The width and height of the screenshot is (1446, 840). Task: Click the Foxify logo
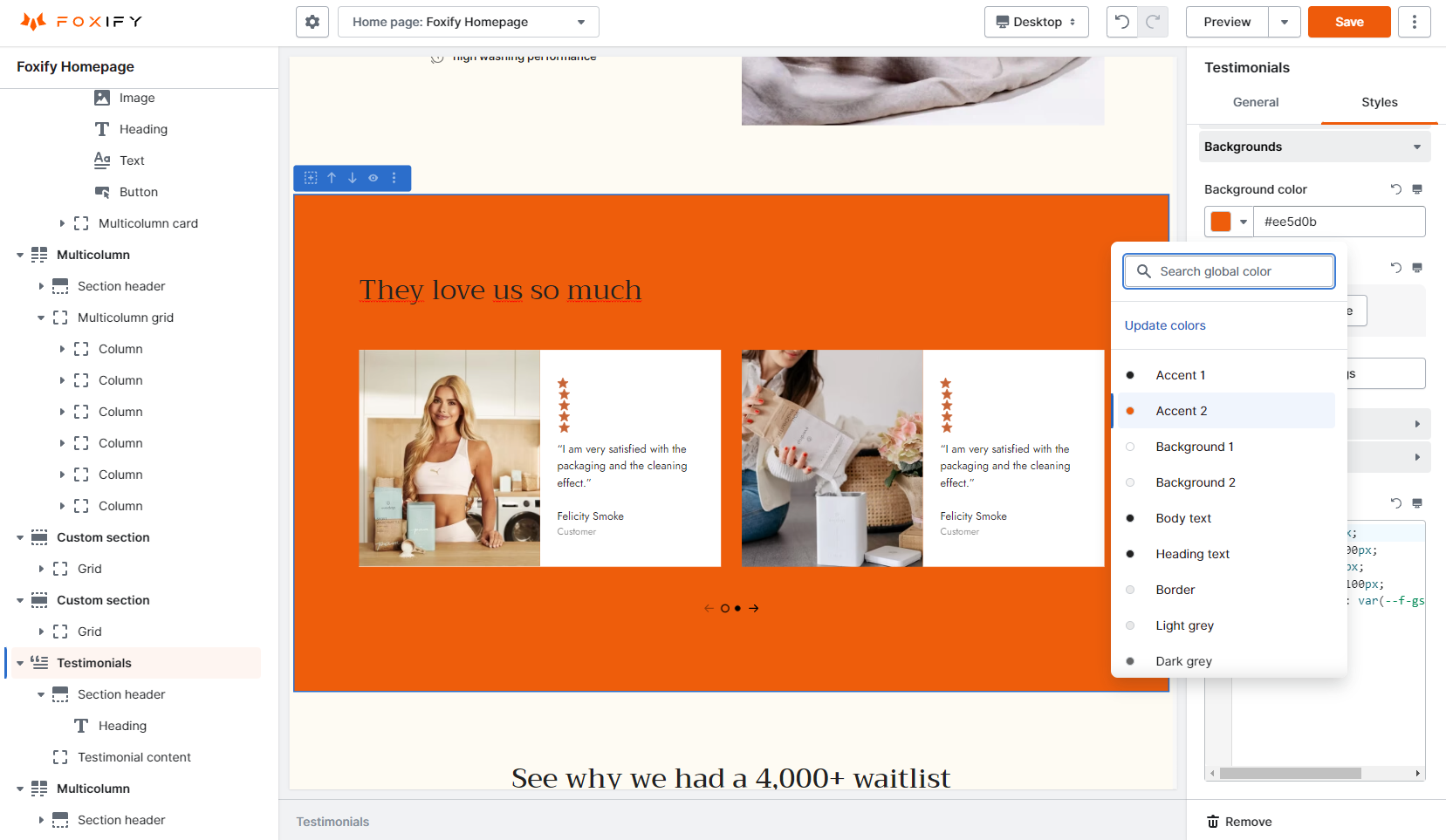pos(81,22)
